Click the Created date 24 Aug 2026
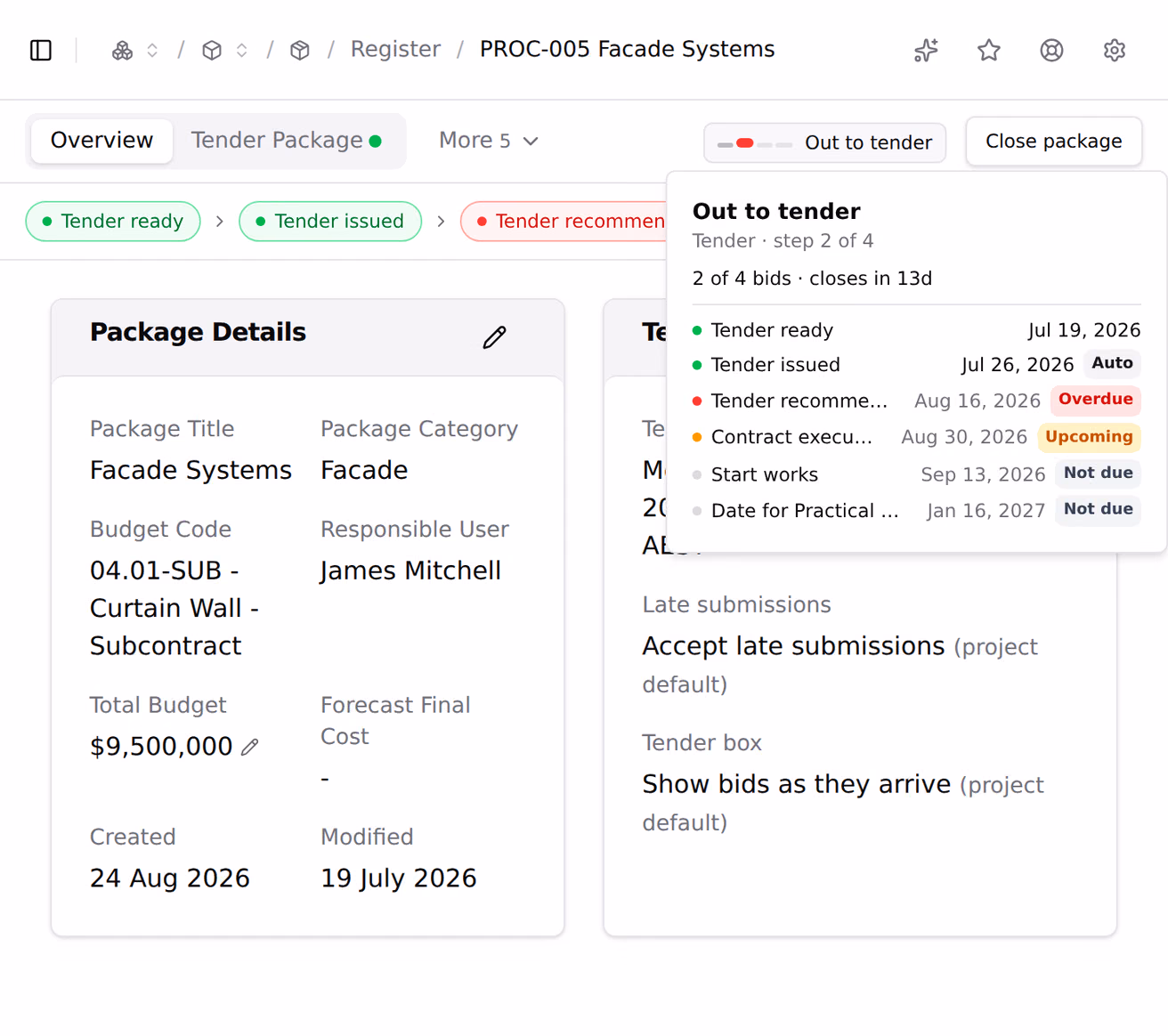This screenshot has width=1168, height=1036. [x=170, y=878]
